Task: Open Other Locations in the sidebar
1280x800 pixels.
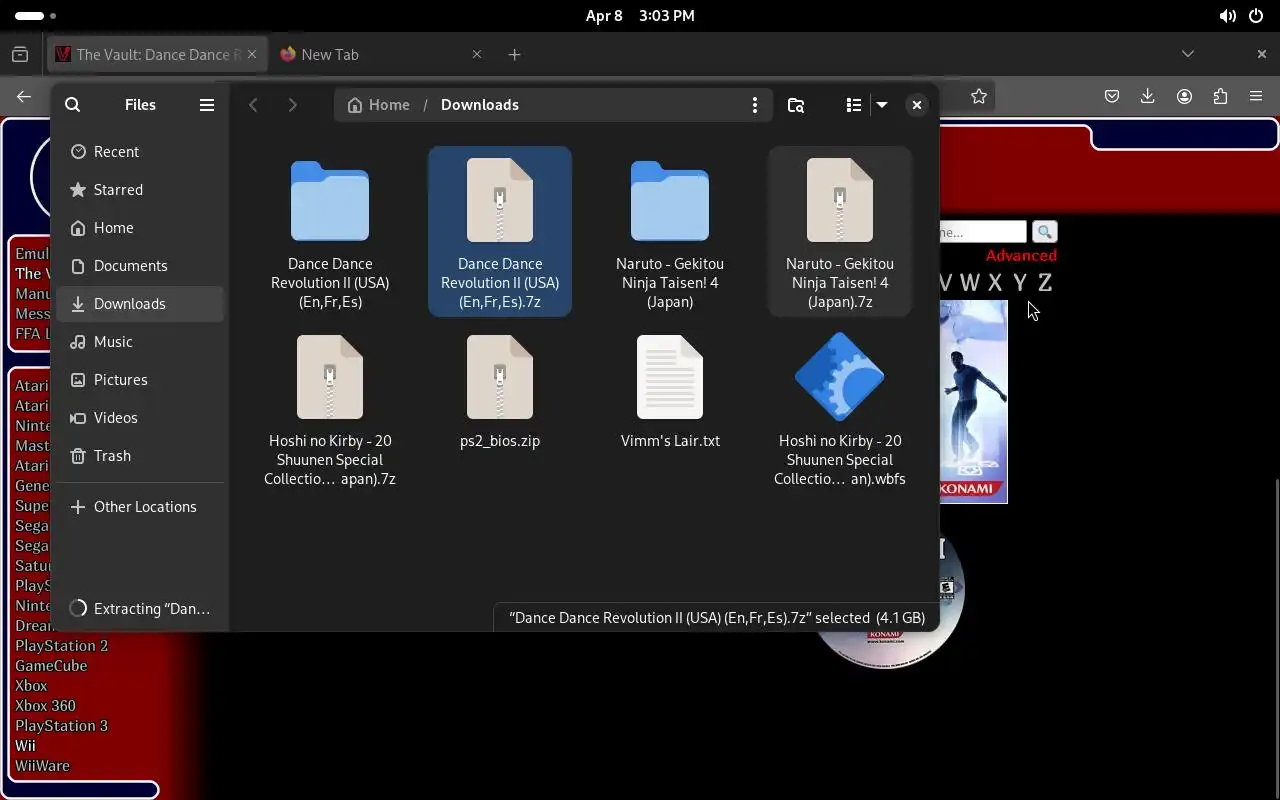Action: click(140, 507)
